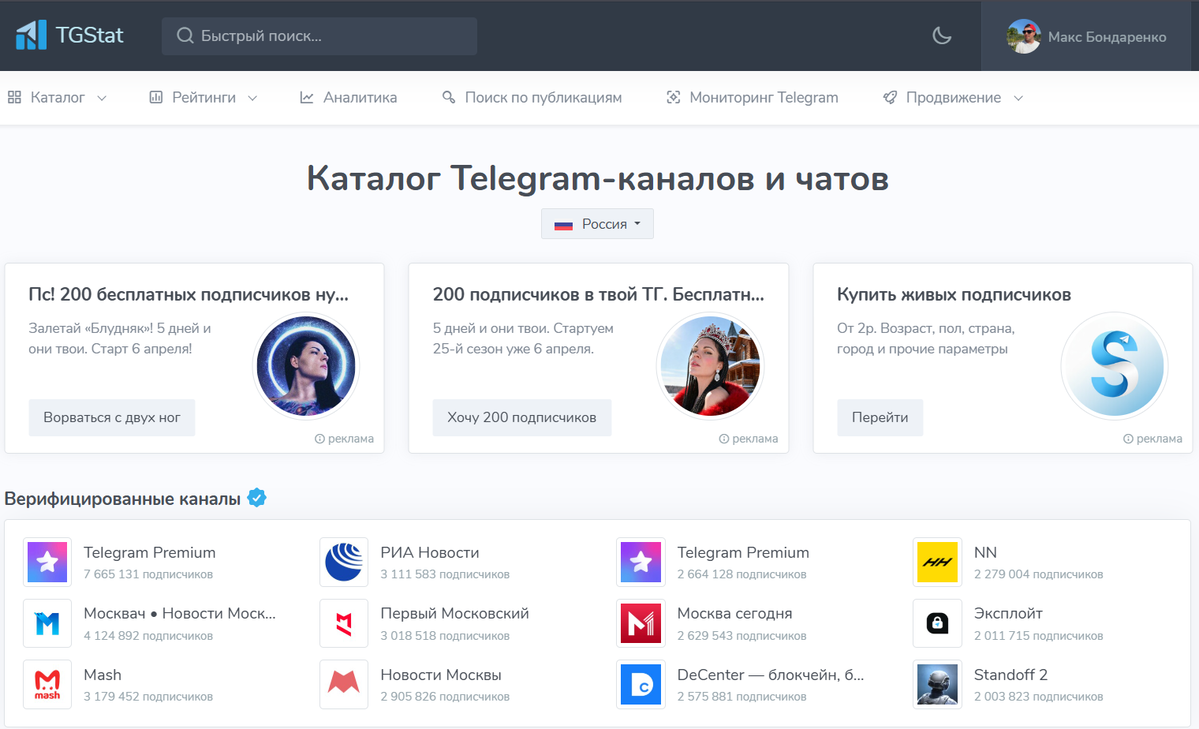The image size is (1199, 729).
Task: Select the yellow NN channel icon
Action: coord(937,562)
